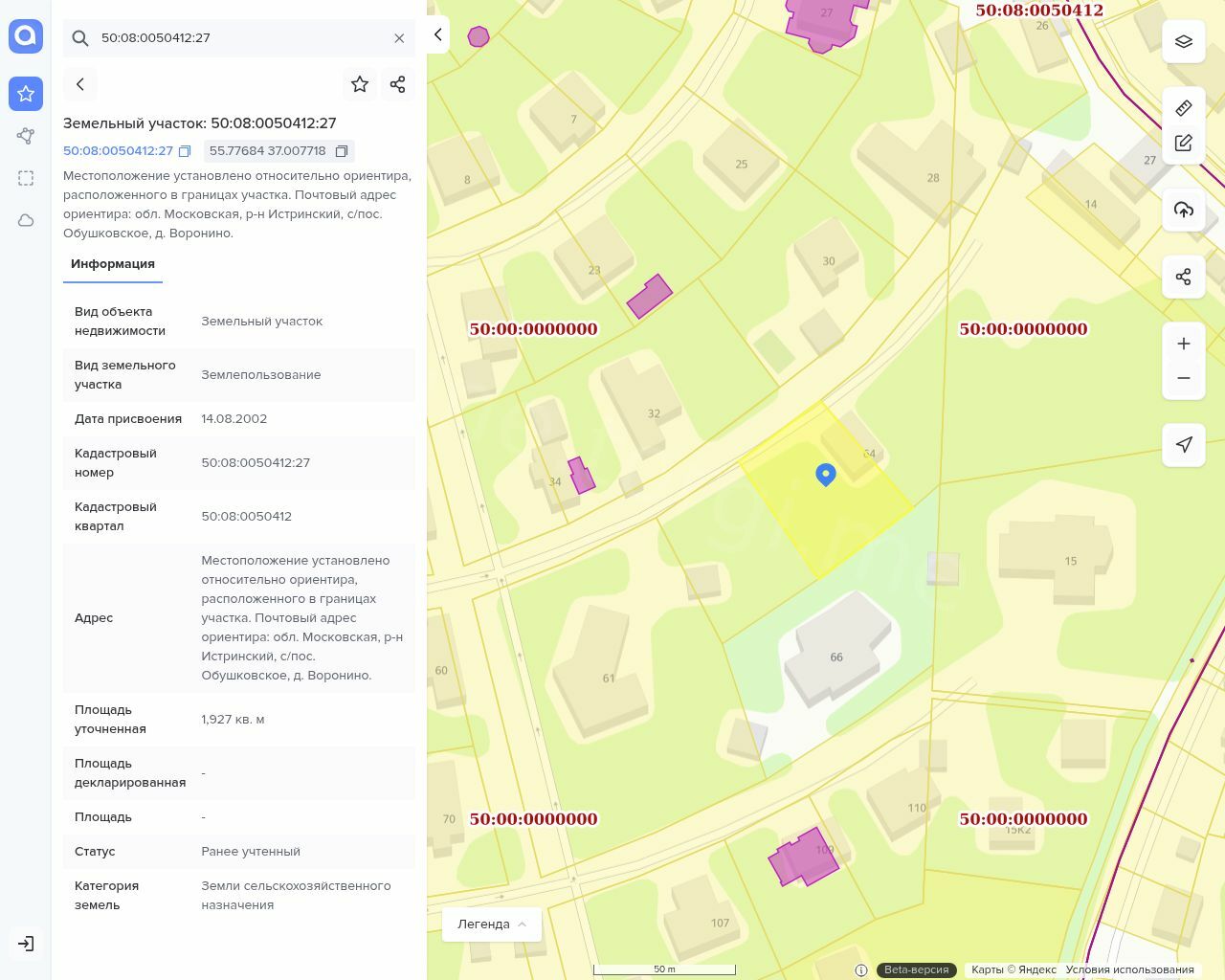This screenshot has height=980, width=1225.
Task: Copy the cadastral number 50:08:0050412:27
Action: coord(185,151)
